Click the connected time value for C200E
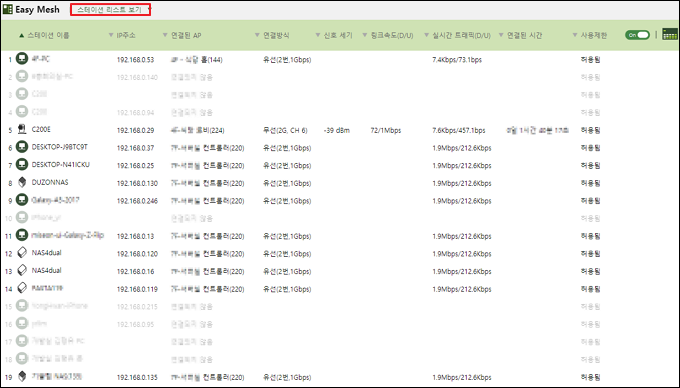Viewport: 680px width, 388px height. [537, 130]
